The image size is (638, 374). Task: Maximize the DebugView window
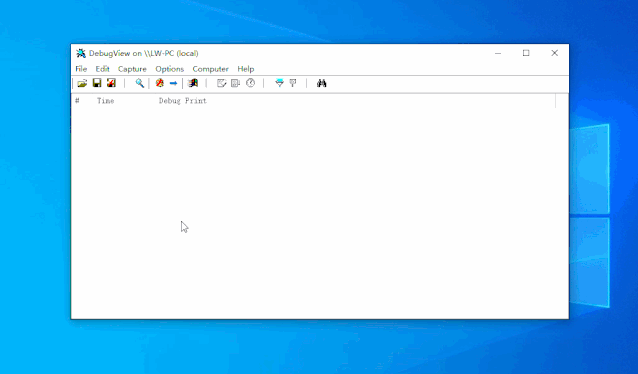coord(526,53)
